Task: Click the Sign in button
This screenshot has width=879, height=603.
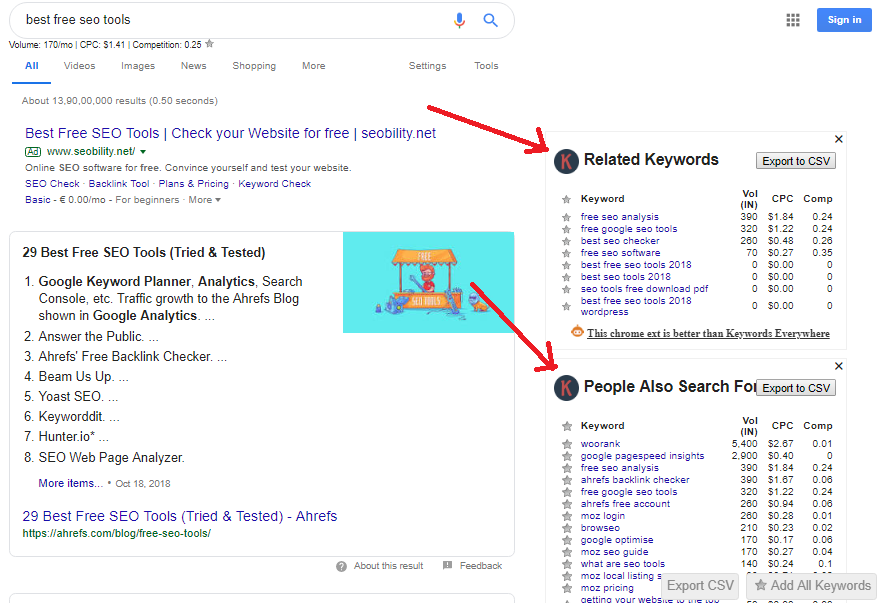Action: click(x=844, y=20)
